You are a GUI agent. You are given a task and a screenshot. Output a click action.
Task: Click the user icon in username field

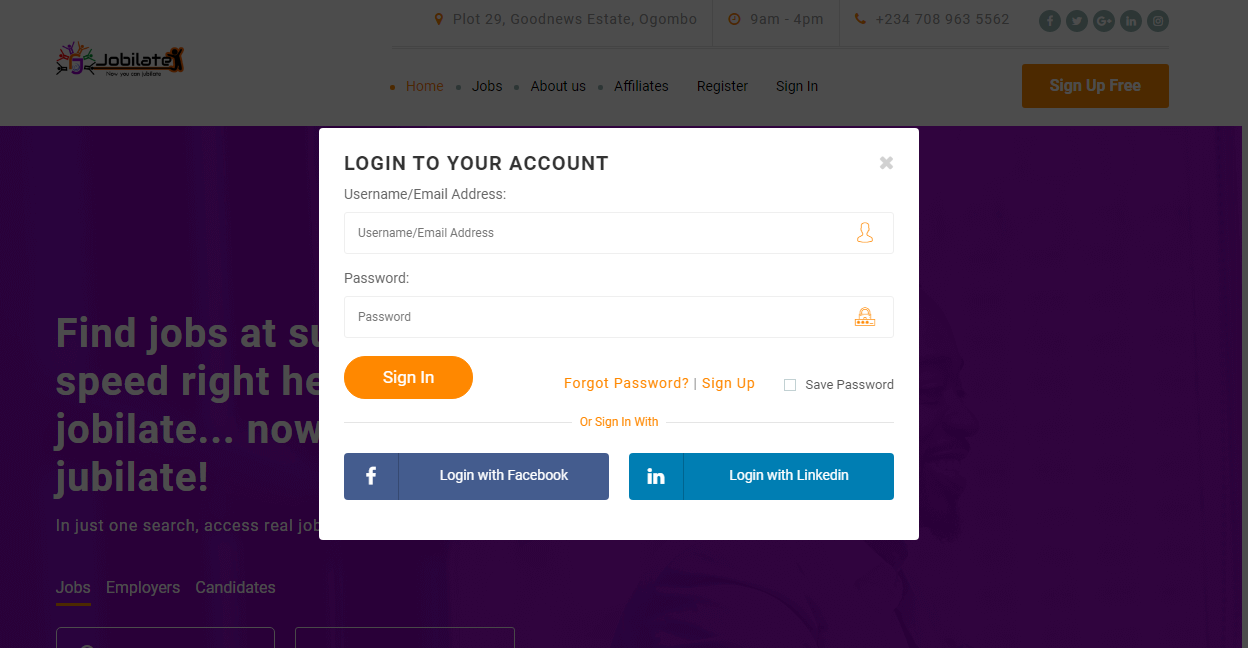click(x=865, y=233)
